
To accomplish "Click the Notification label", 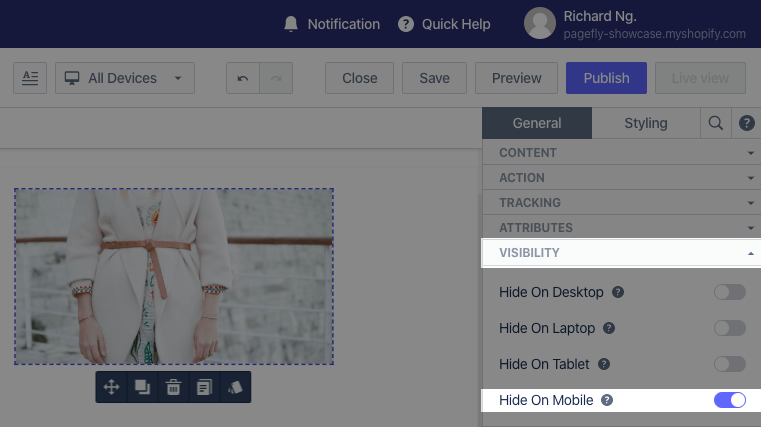I will click(344, 24).
